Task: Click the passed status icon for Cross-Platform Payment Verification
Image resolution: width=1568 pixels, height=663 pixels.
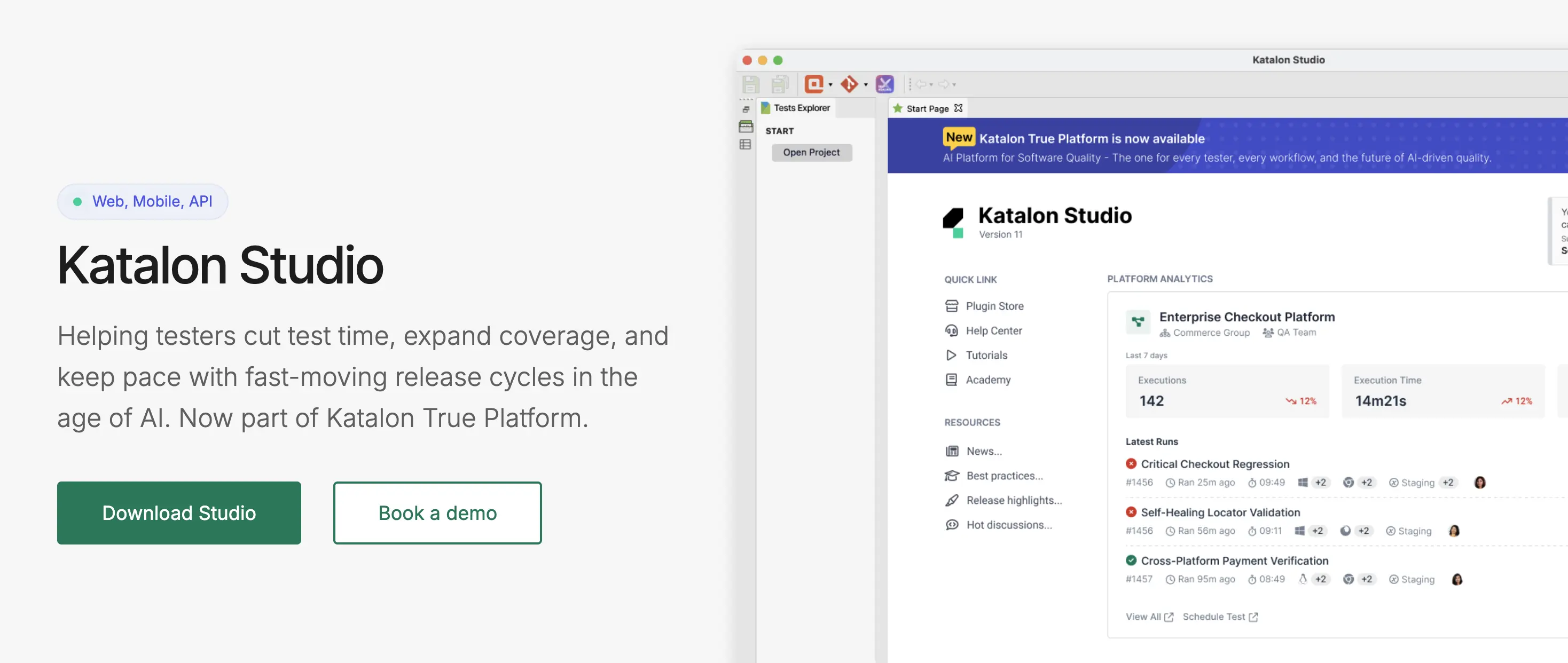Action: (x=1131, y=559)
